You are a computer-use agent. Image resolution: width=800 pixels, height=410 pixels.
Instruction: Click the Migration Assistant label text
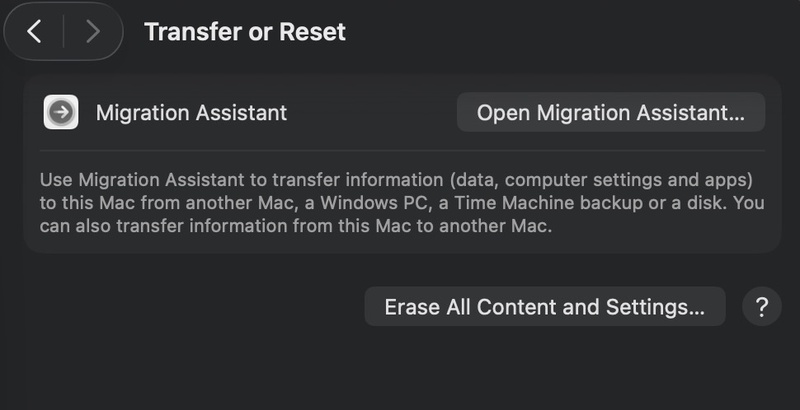tap(191, 113)
